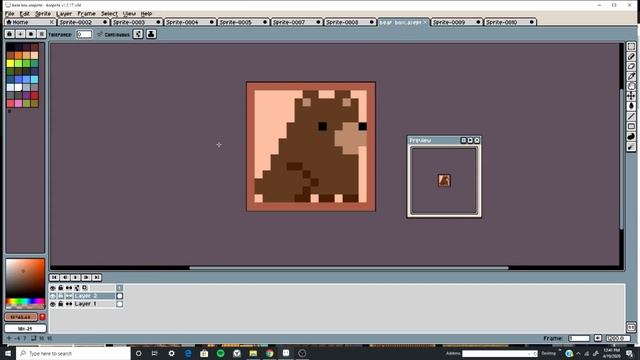640x360 pixels.
Task: Open the Select menu
Action: (x=109, y=13)
